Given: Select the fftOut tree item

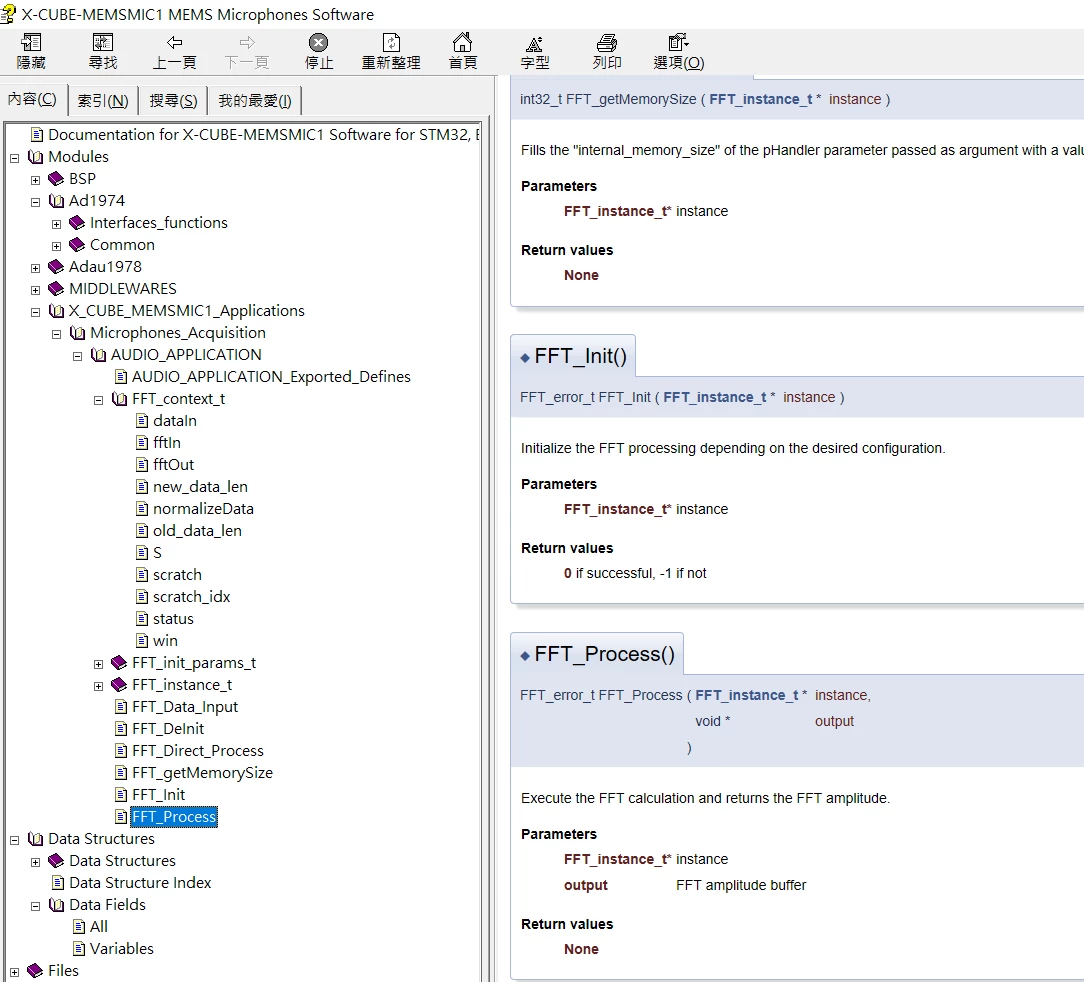Looking at the screenshot, I should coord(174,465).
